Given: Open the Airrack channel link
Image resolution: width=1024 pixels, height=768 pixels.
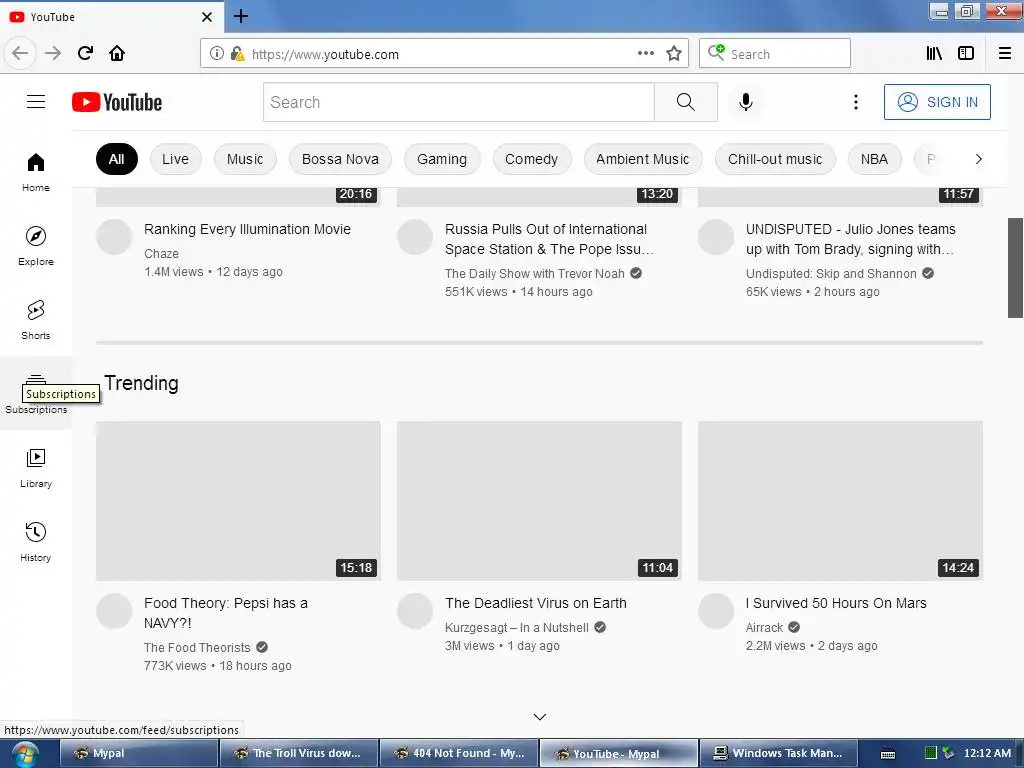Looking at the screenshot, I should point(764,628).
